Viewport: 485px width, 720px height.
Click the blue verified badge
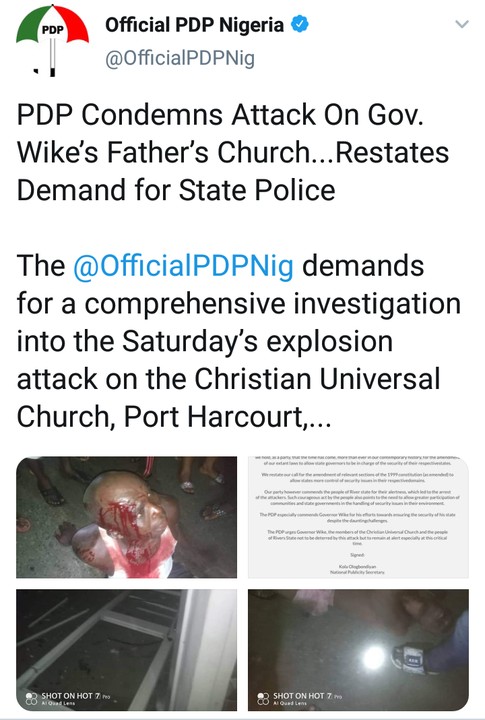point(300,24)
